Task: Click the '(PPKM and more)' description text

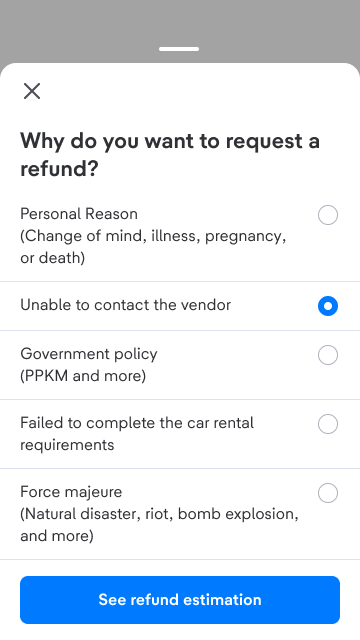Action: coord(83,376)
